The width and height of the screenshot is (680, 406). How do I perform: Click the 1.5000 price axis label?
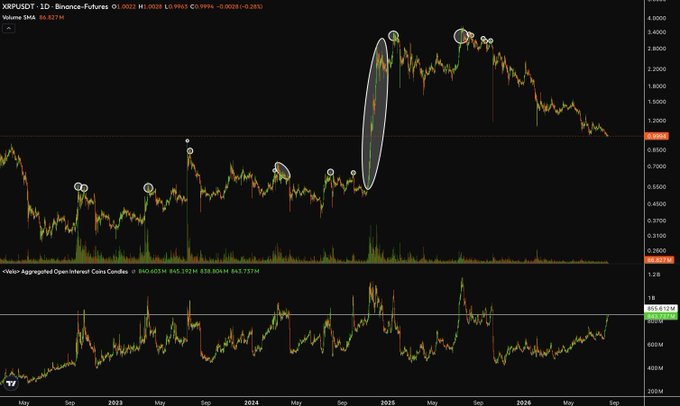(657, 102)
